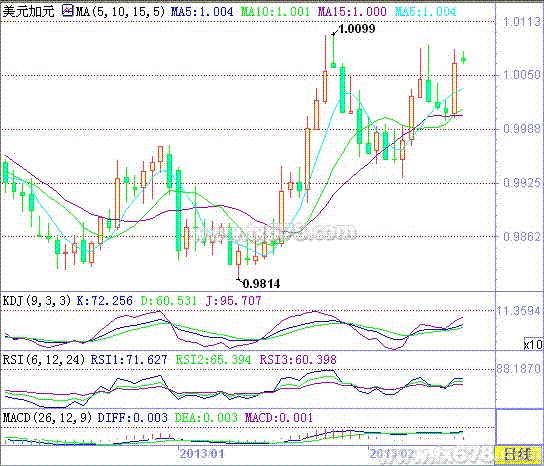Click the RSI1:71.627 value
Viewport: 544px width, 466px height.
click(129, 359)
